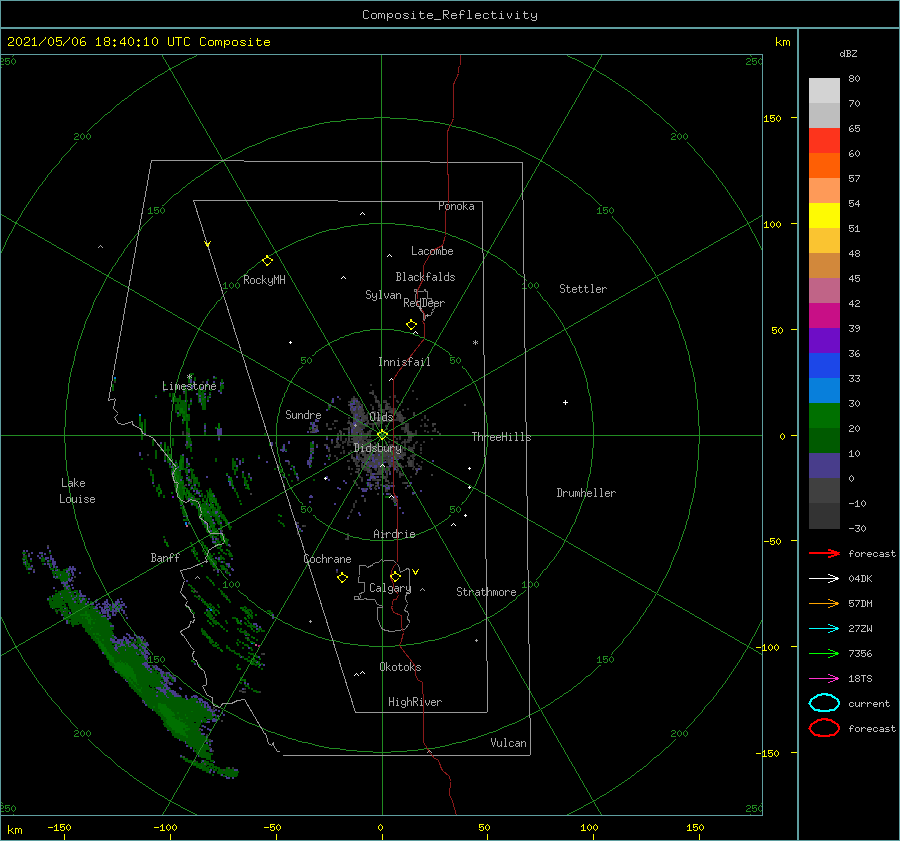Click the 18TS legend text label
900x841 pixels.
coord(860,679)
